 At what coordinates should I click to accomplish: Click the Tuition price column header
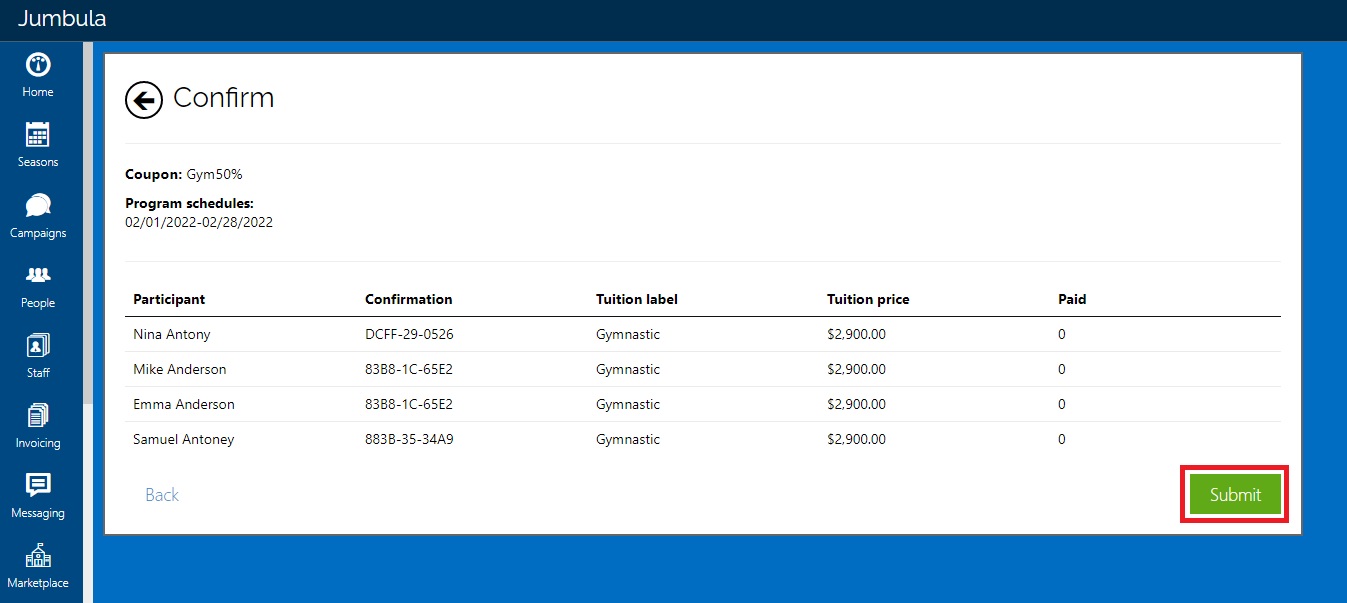click(x=868, y=299)
